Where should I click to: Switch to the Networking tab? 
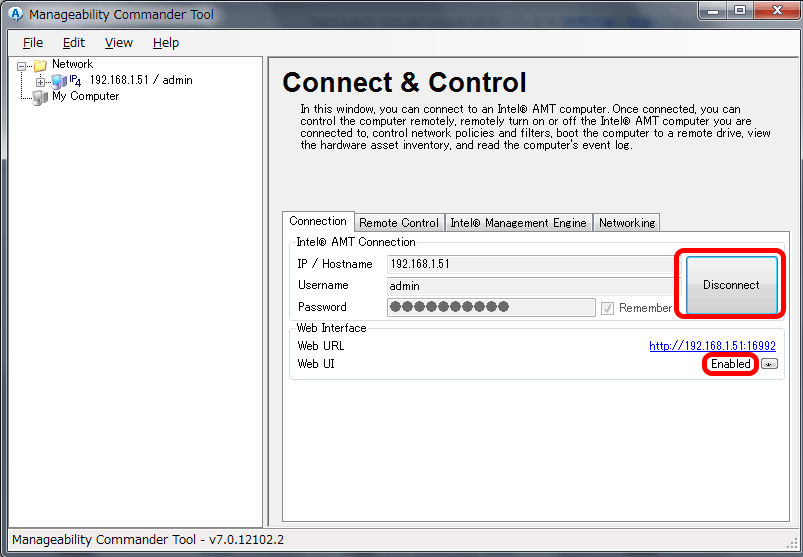[627, 223]
